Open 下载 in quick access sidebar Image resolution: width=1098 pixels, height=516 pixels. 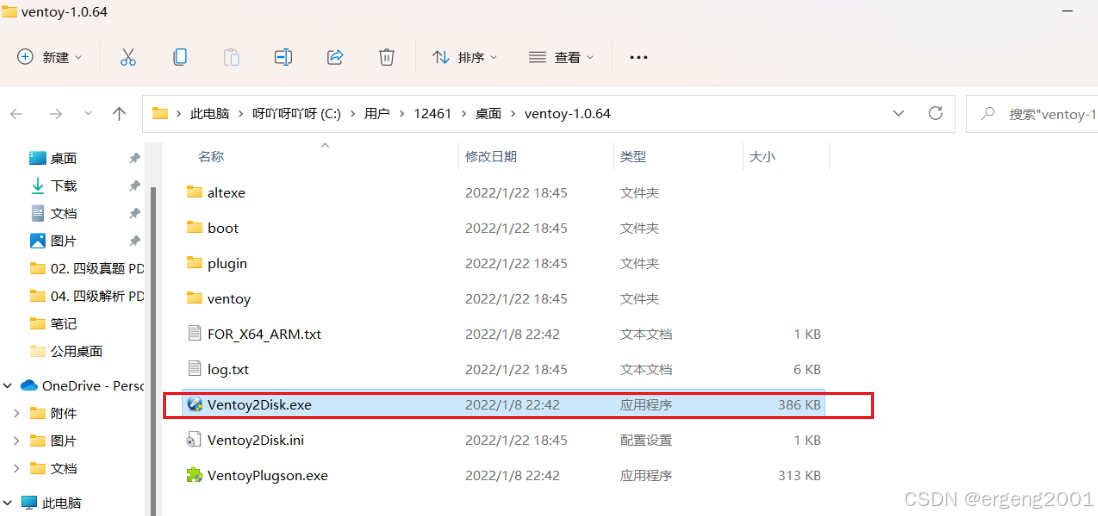coord(63,186)
